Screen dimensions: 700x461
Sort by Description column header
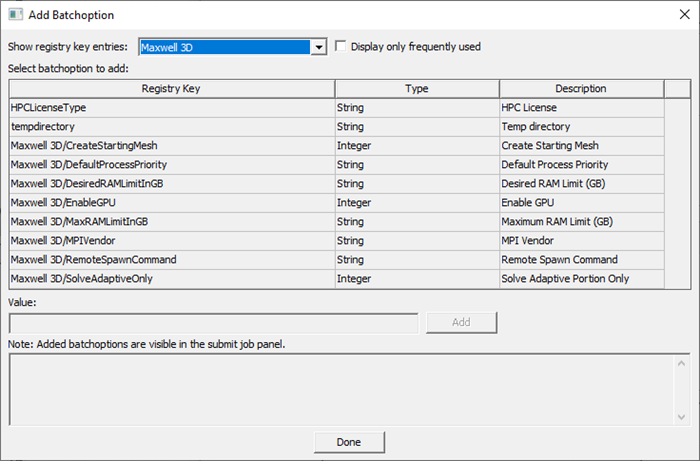581,89
